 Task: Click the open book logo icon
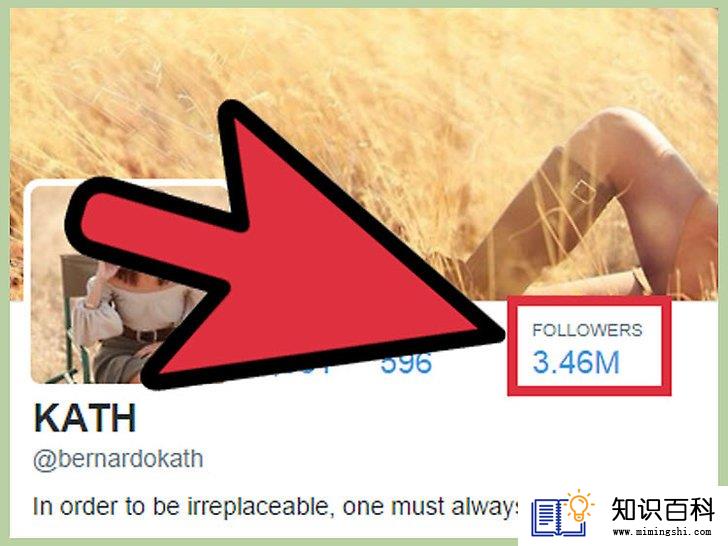click(558, 518)
